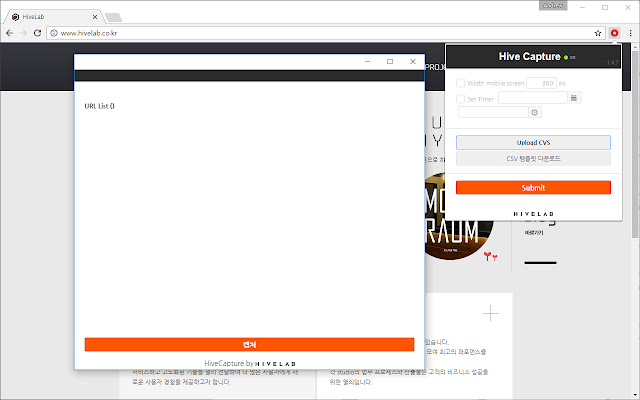The image size is (640, 400).
Task: Click the vertical page scrollbar
Action: tap(635, 143)
